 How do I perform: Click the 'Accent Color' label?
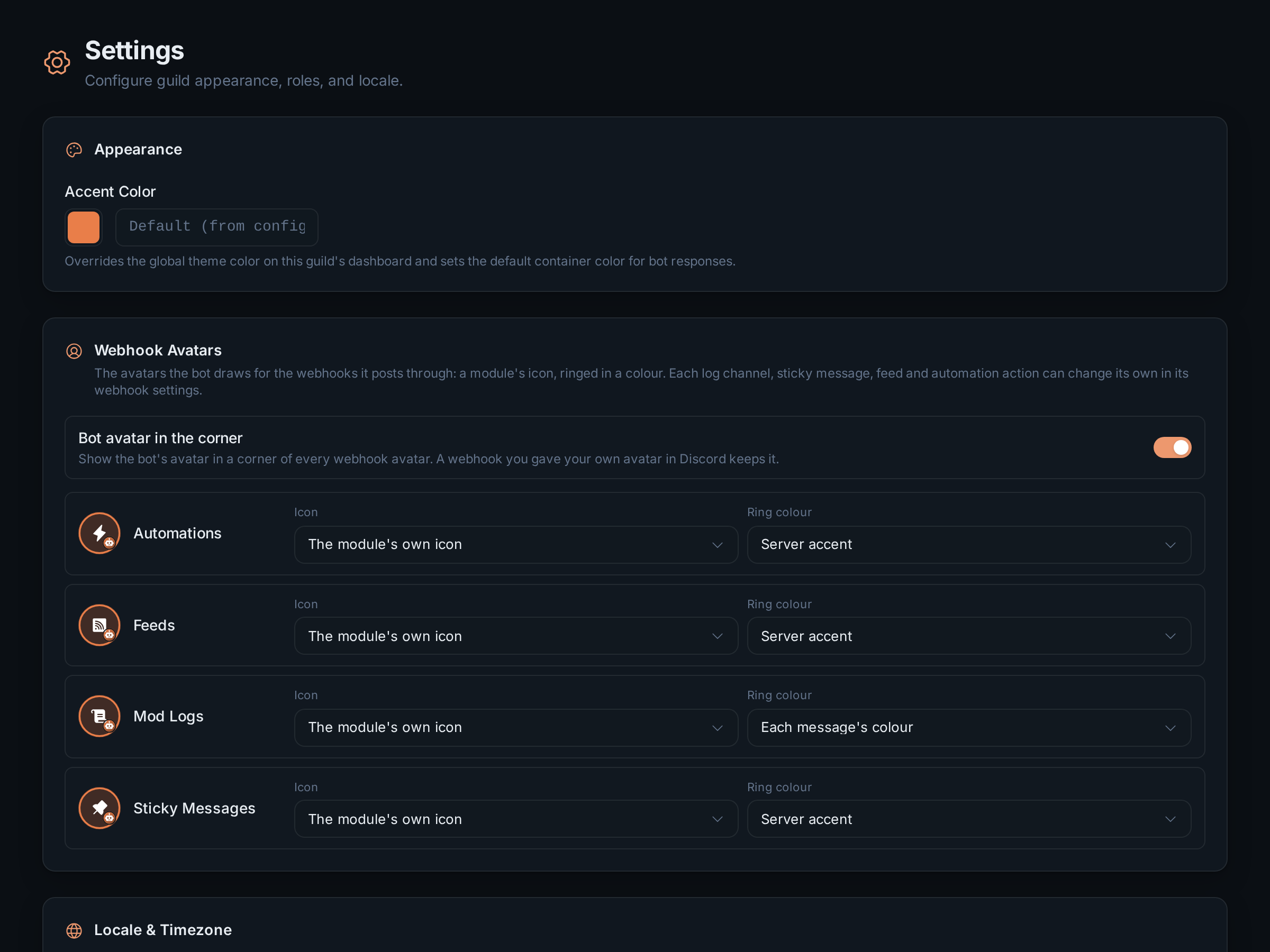(110, 191)
